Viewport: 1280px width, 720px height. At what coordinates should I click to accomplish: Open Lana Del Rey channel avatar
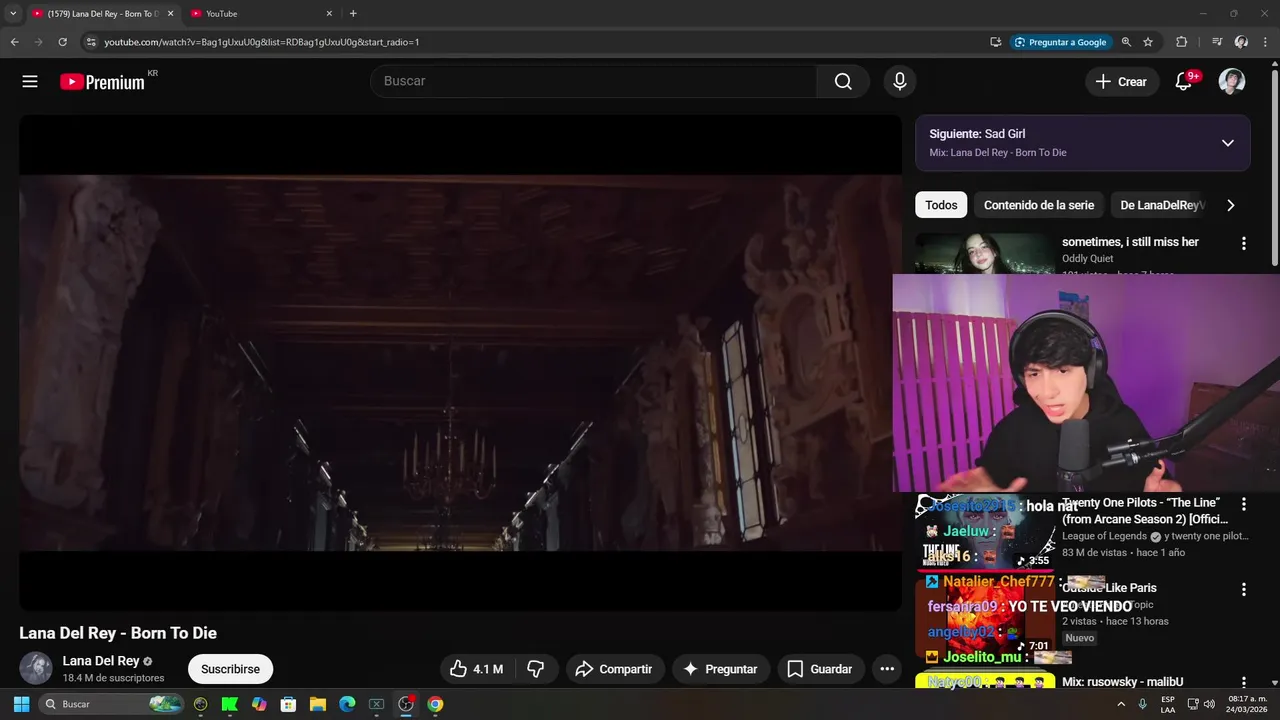(36, 668)
